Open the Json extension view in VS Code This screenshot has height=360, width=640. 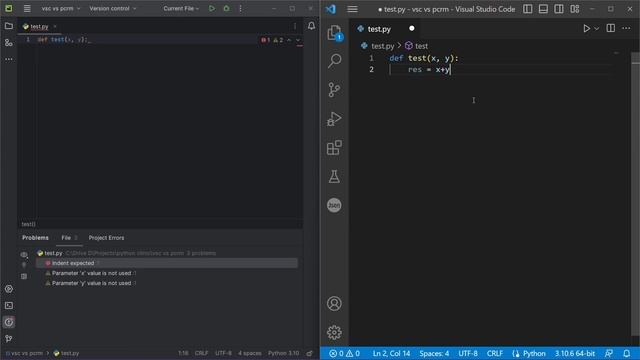pyautogui.click(x=334, y=205)
